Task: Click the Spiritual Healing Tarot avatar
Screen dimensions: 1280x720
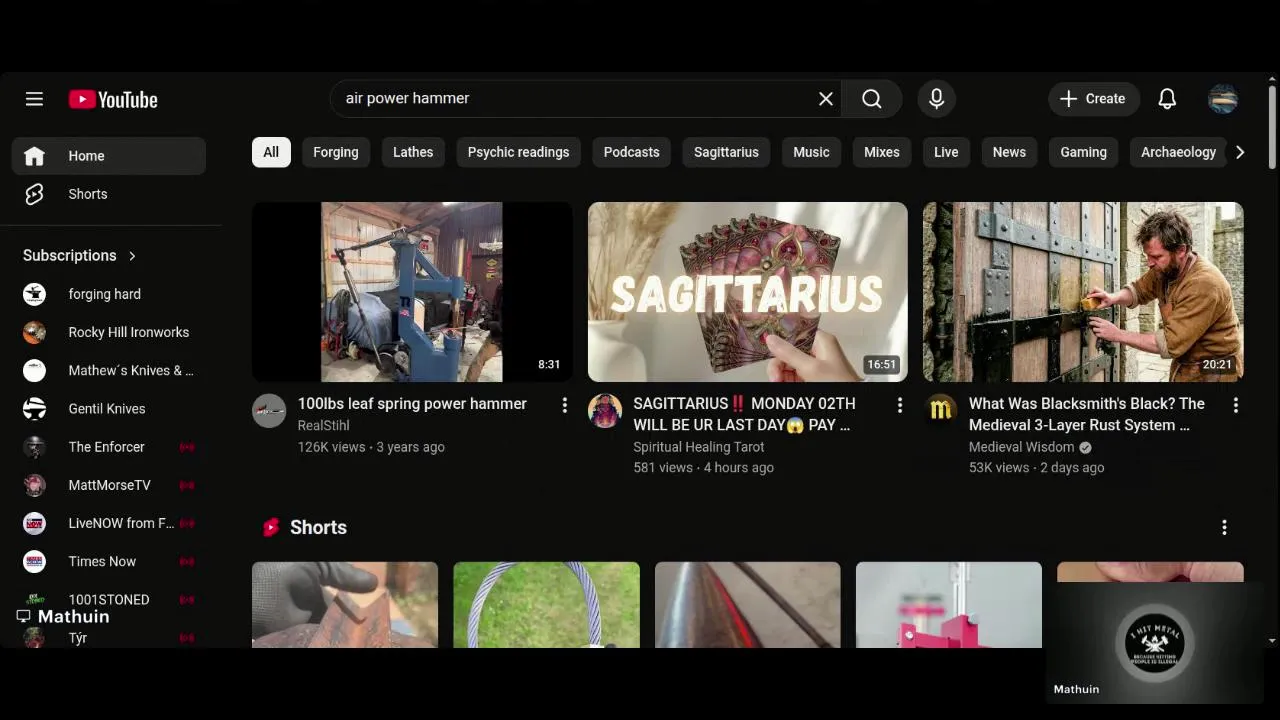Action: [605, 411]
